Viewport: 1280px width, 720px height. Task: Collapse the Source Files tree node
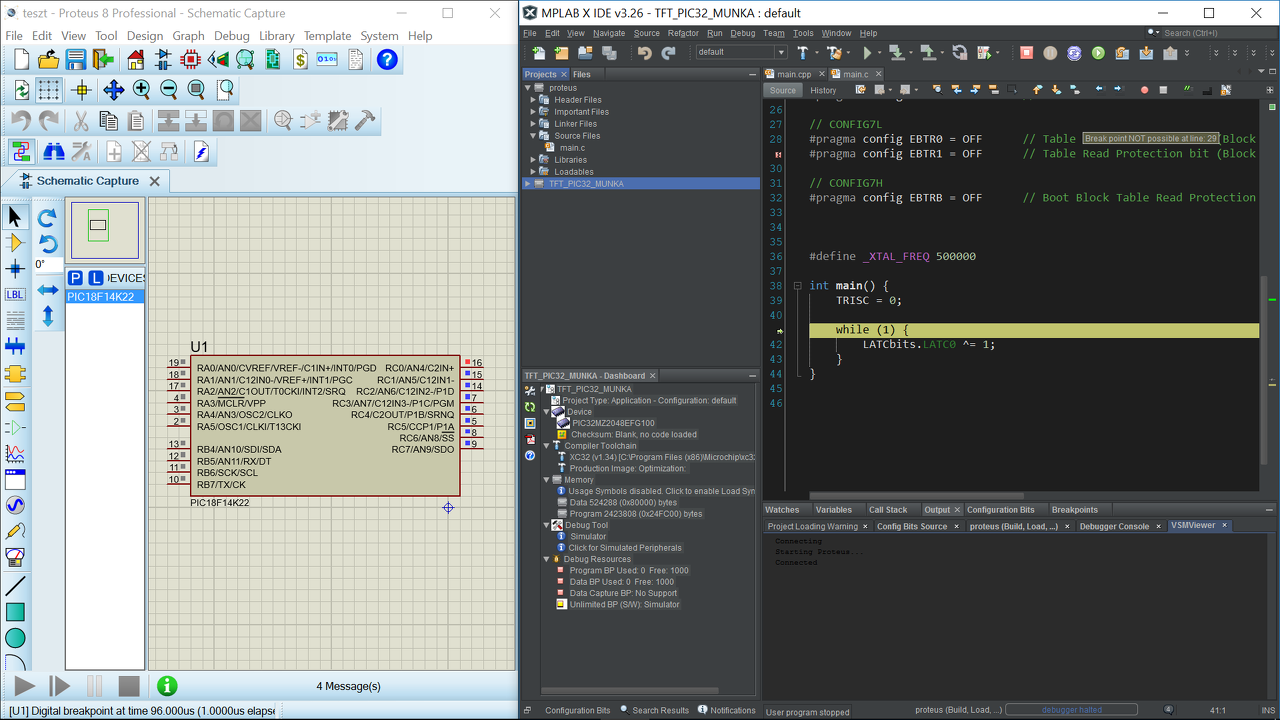click(533, 136)
